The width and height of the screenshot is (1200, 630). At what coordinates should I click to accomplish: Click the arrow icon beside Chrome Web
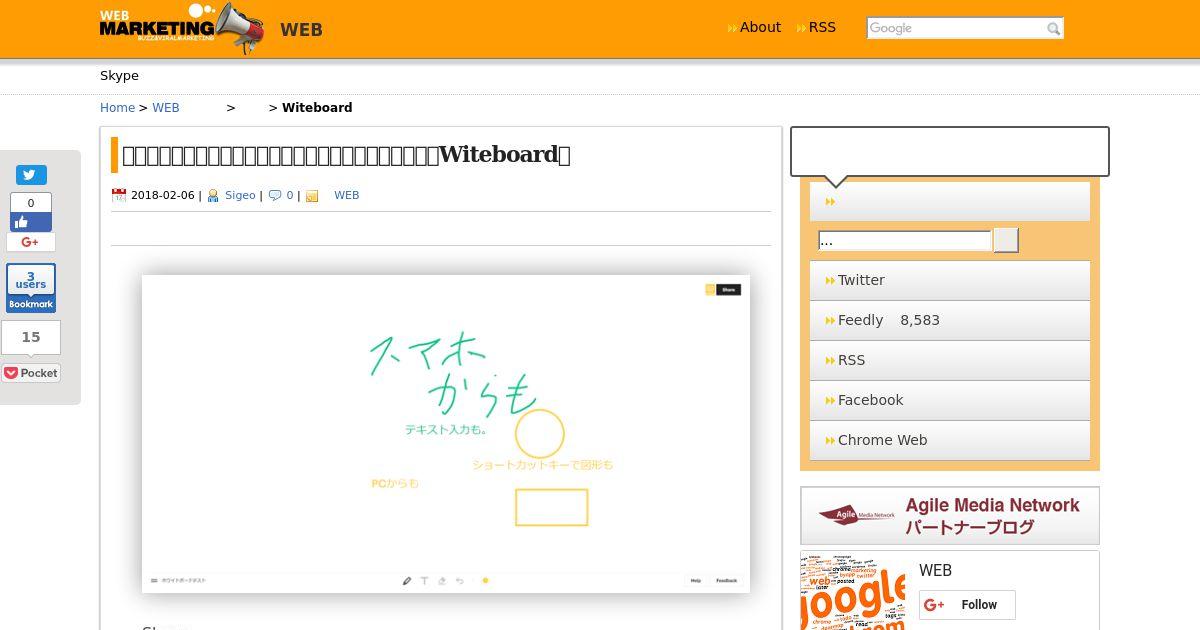pos(830,441)
